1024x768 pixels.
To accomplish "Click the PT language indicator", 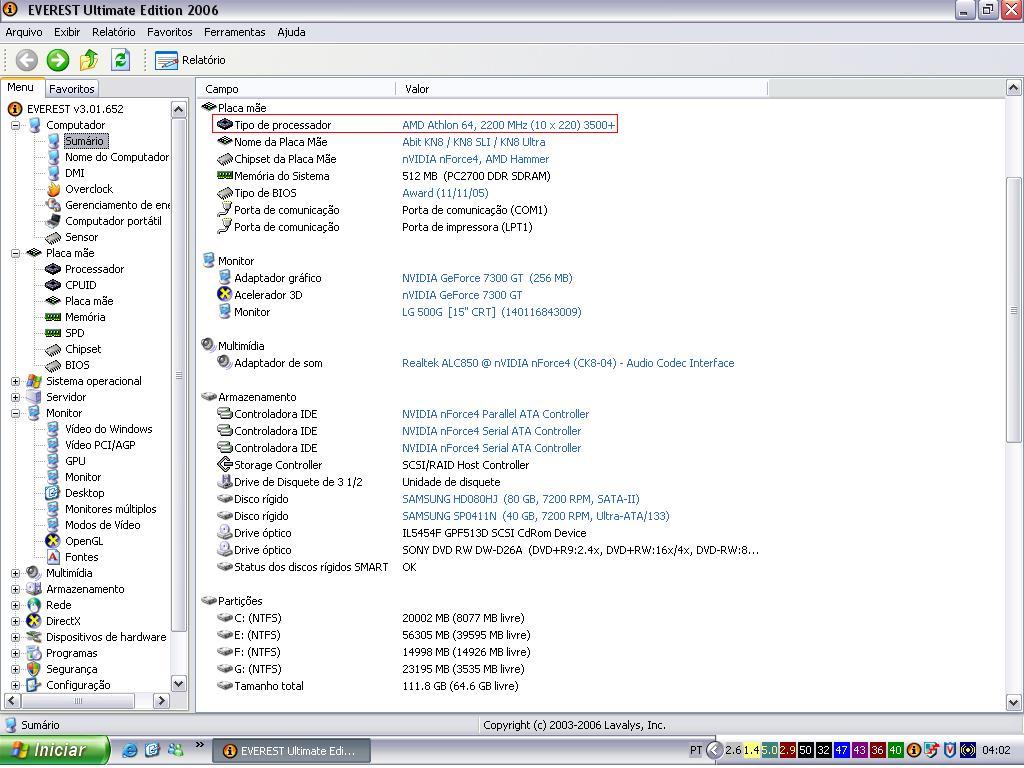I will click(696, 750).
